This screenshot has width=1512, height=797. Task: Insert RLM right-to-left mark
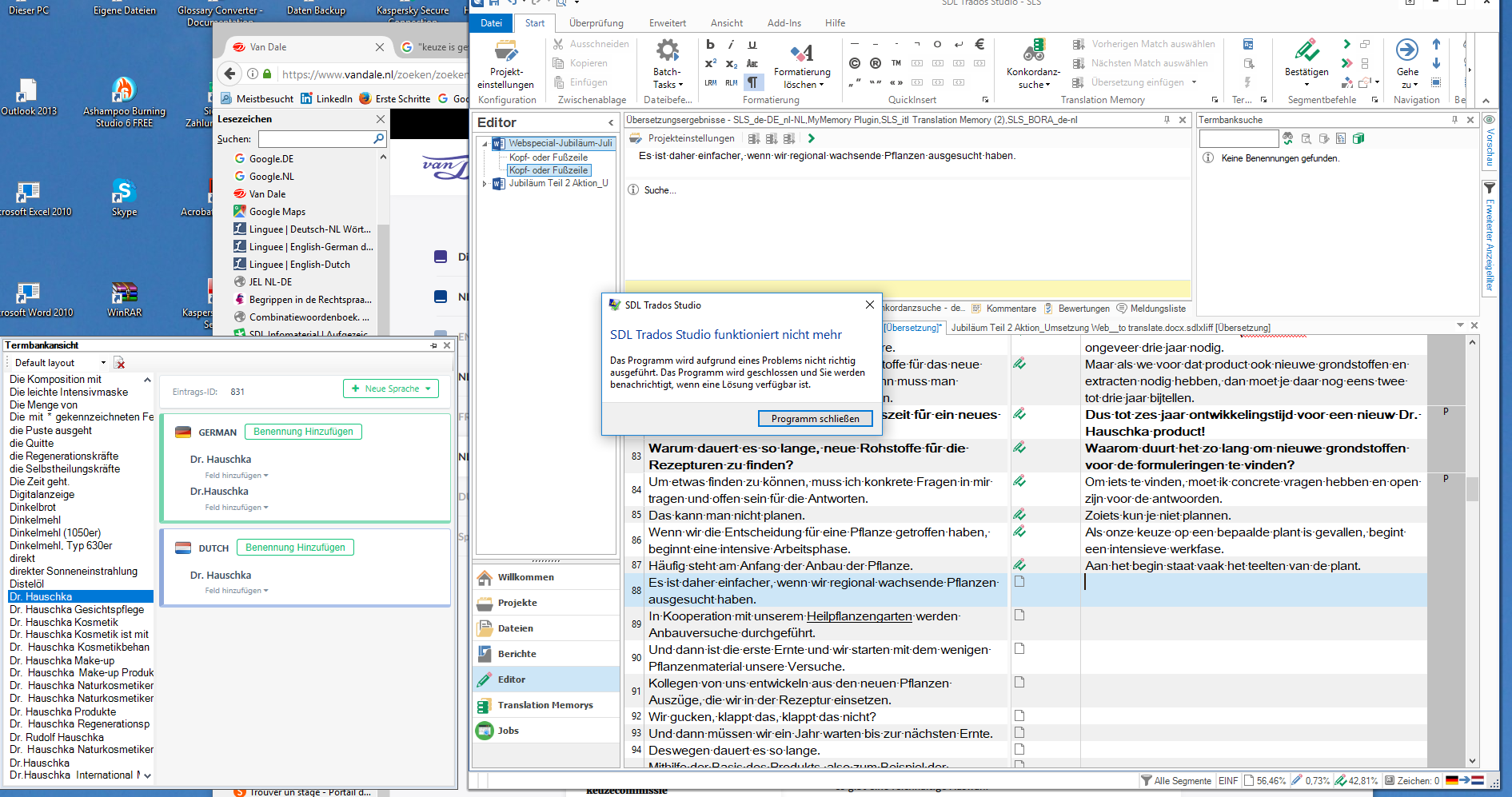(731, 82)
